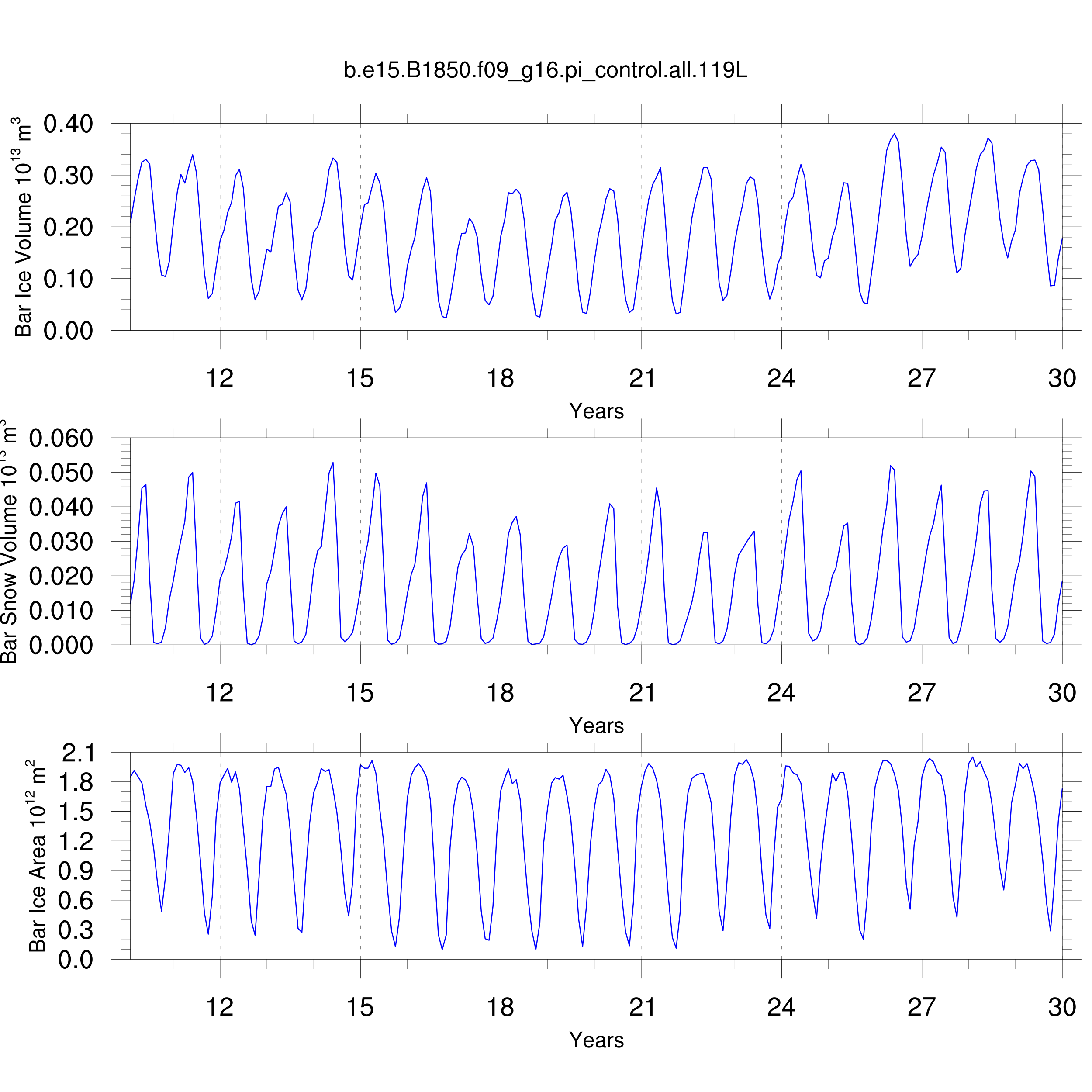Click the 0.030 tick label on the snow volume axis

pos(61,542)
